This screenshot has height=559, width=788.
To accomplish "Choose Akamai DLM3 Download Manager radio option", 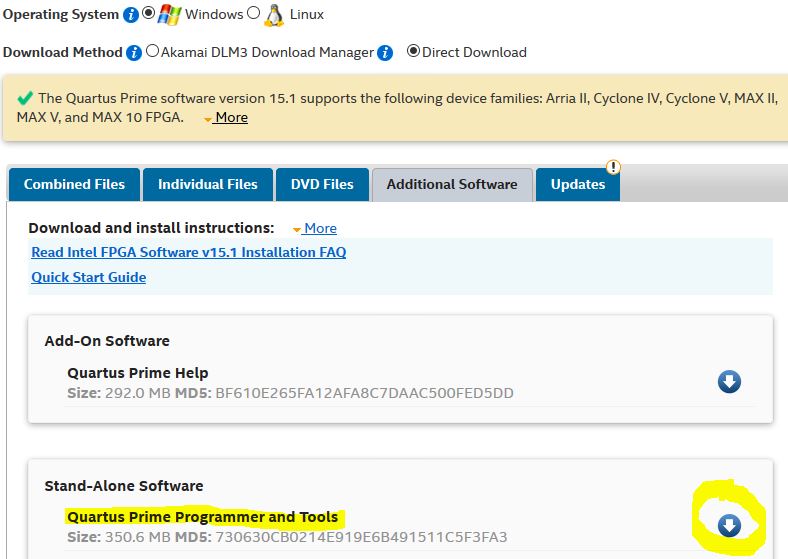I will click(152, 51).
